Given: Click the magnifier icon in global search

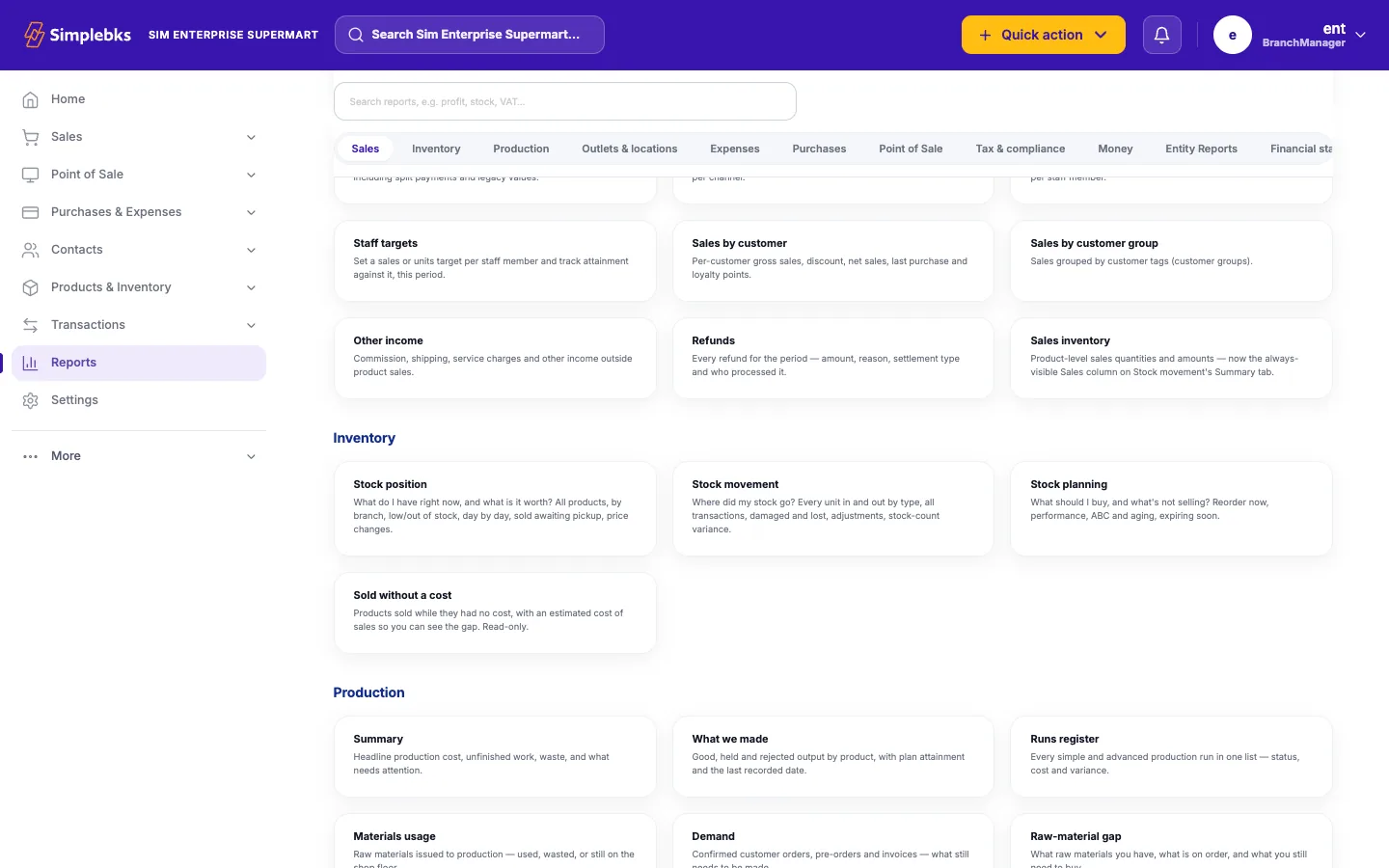Looking at the screenshot, I should coord(356,35).
